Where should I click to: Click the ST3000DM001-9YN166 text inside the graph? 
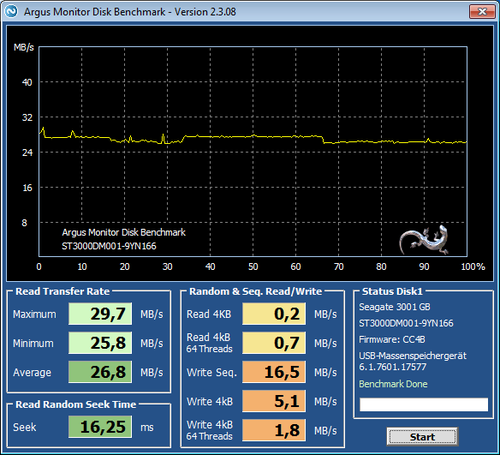[x=109, y=246]
